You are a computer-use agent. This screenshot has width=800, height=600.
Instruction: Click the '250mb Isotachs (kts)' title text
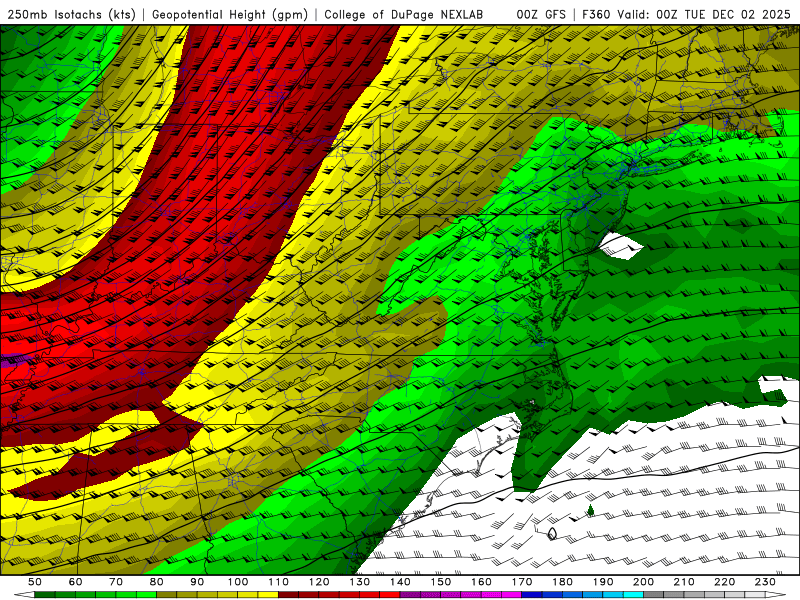71,15
